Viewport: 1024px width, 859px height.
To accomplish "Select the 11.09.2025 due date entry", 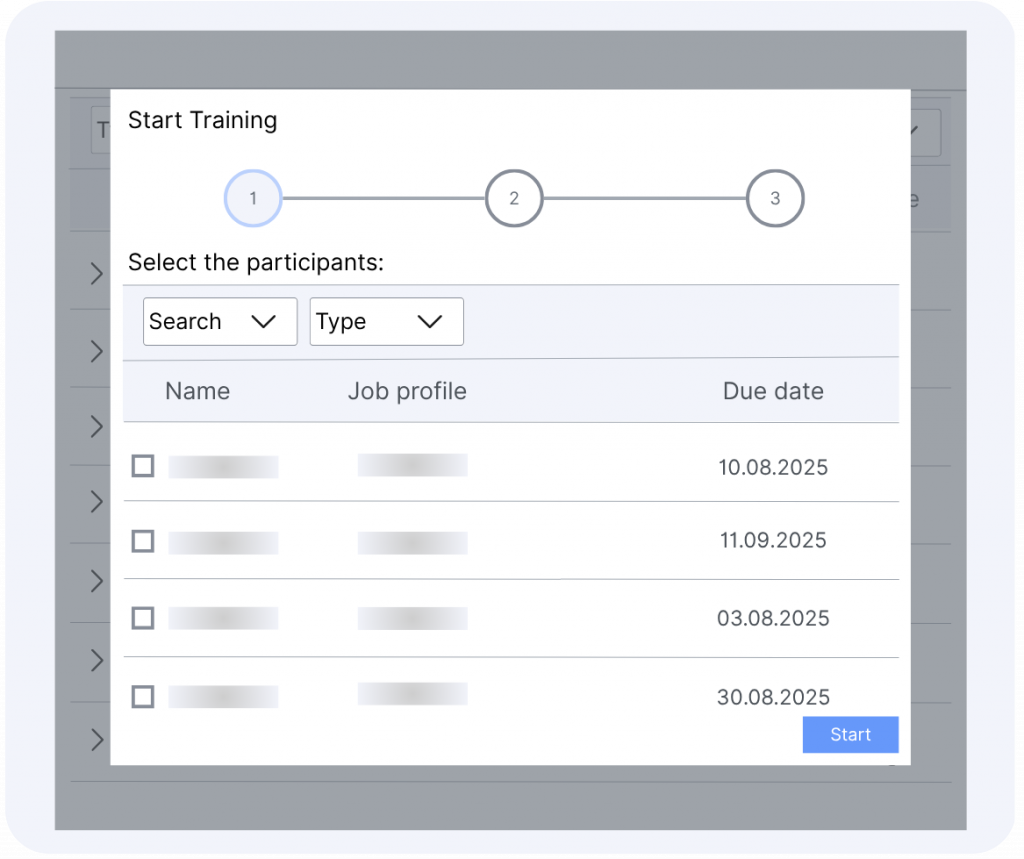I will [773, 541].
